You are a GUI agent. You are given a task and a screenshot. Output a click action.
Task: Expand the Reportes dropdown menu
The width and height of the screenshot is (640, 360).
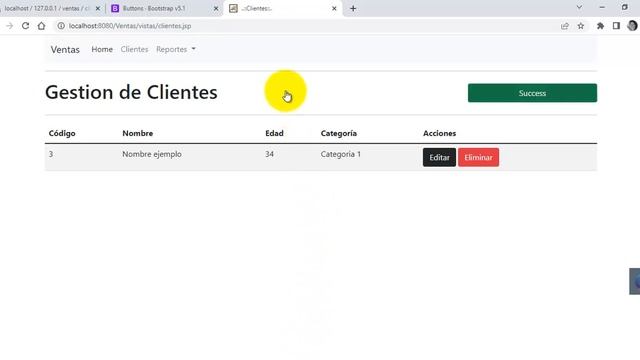[x=176, y=49]
